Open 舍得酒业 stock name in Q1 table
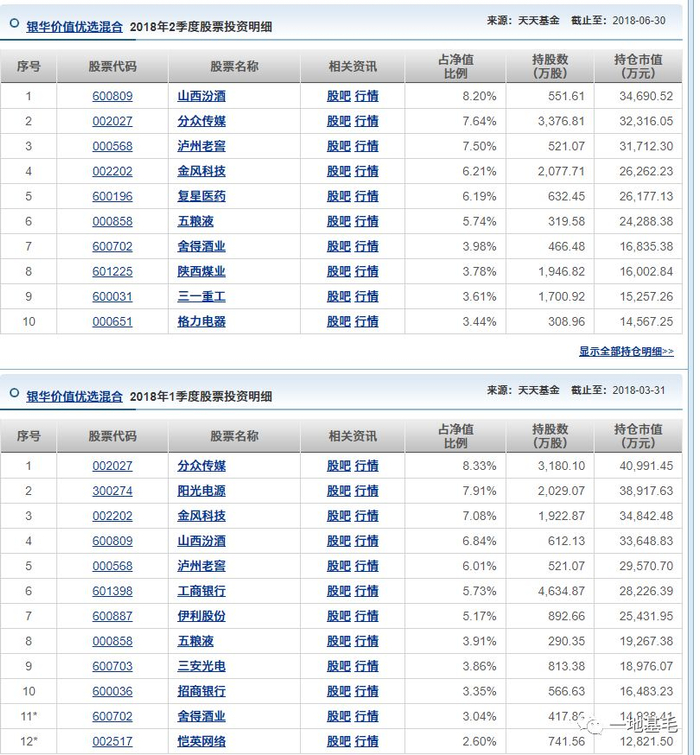Image resolution: width=700 pixels, height=755 pixels. 201,716
